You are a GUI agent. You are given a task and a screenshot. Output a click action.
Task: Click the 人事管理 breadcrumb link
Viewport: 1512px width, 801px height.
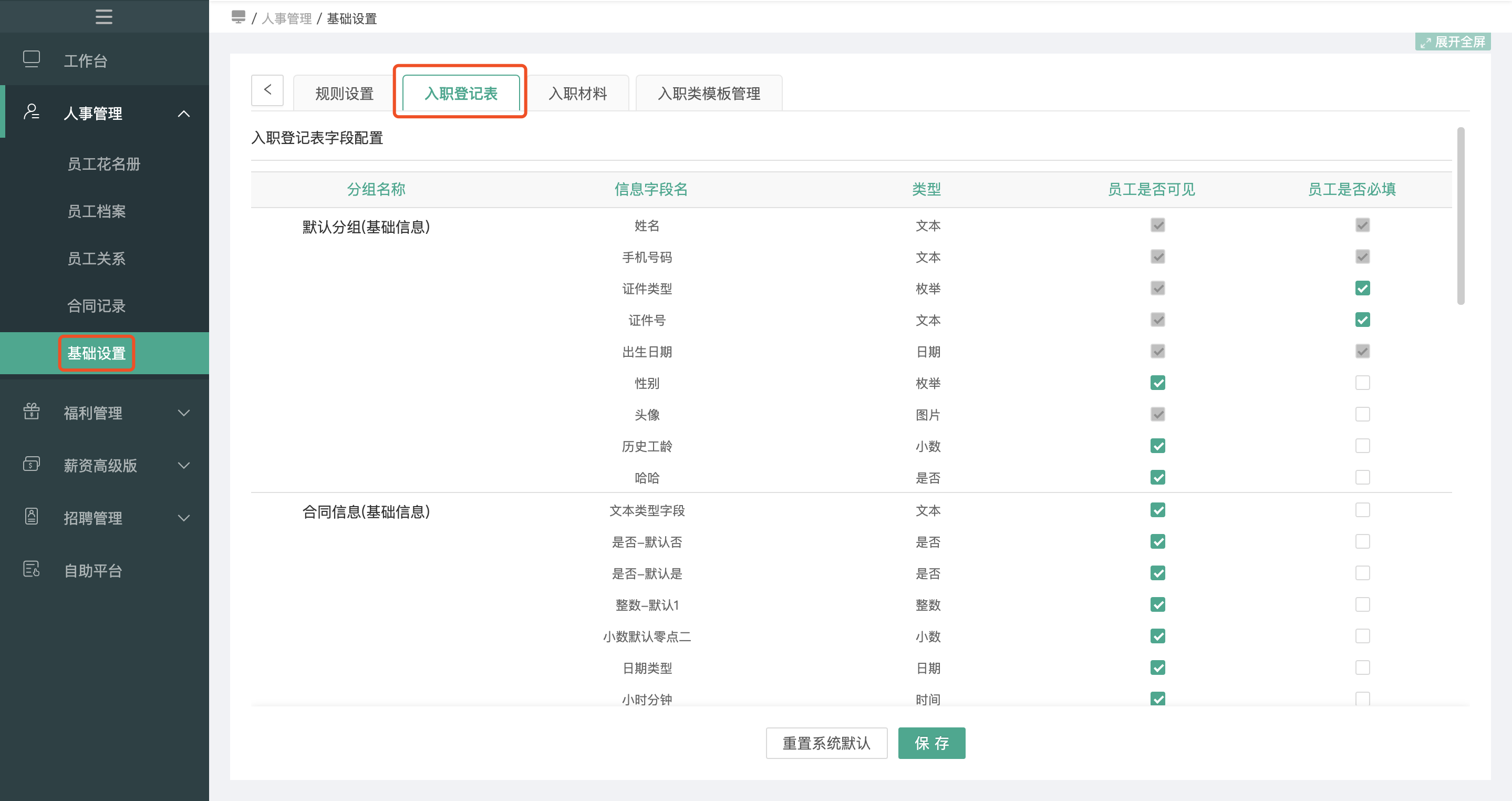[x=286, y=19]
